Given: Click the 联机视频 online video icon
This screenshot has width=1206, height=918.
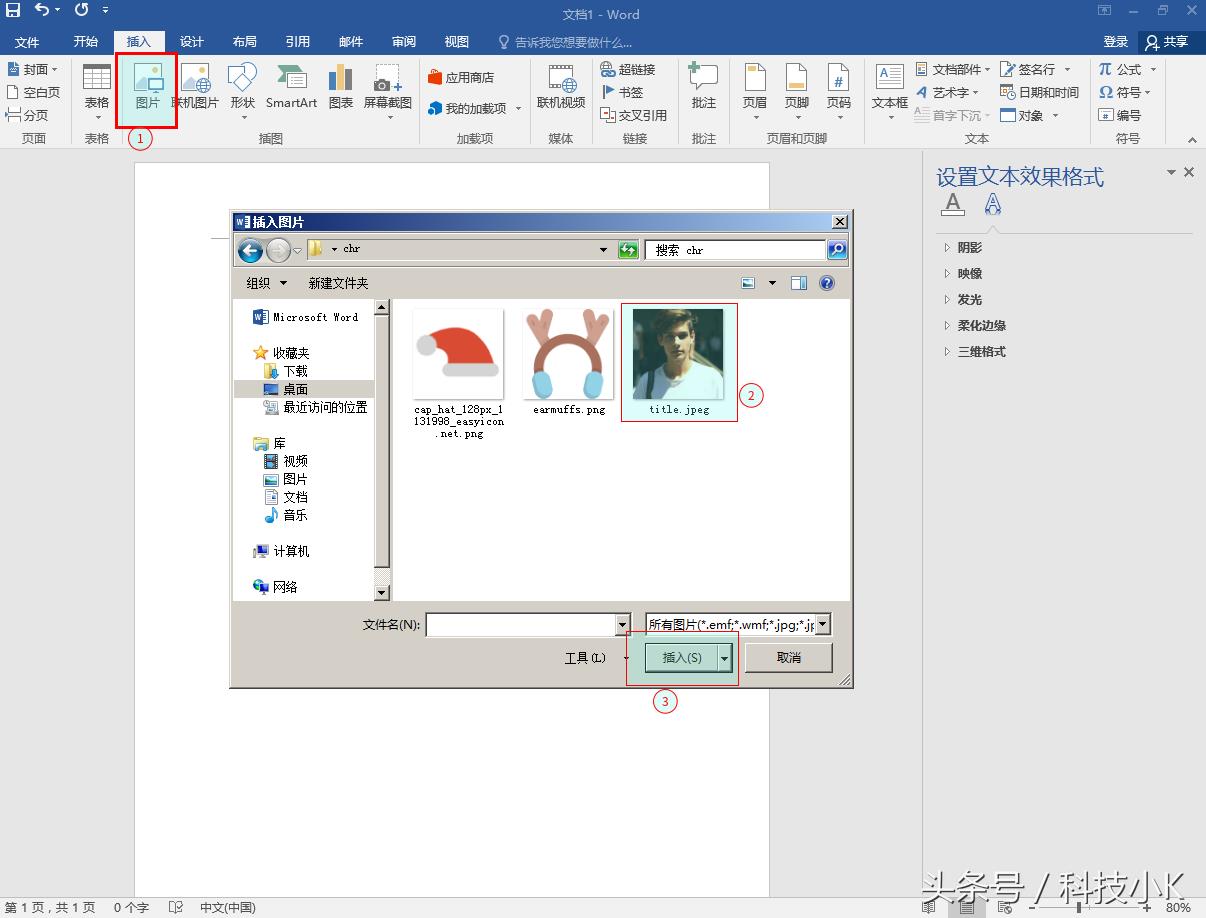Looking at the screenshot, I should point(561,86).
